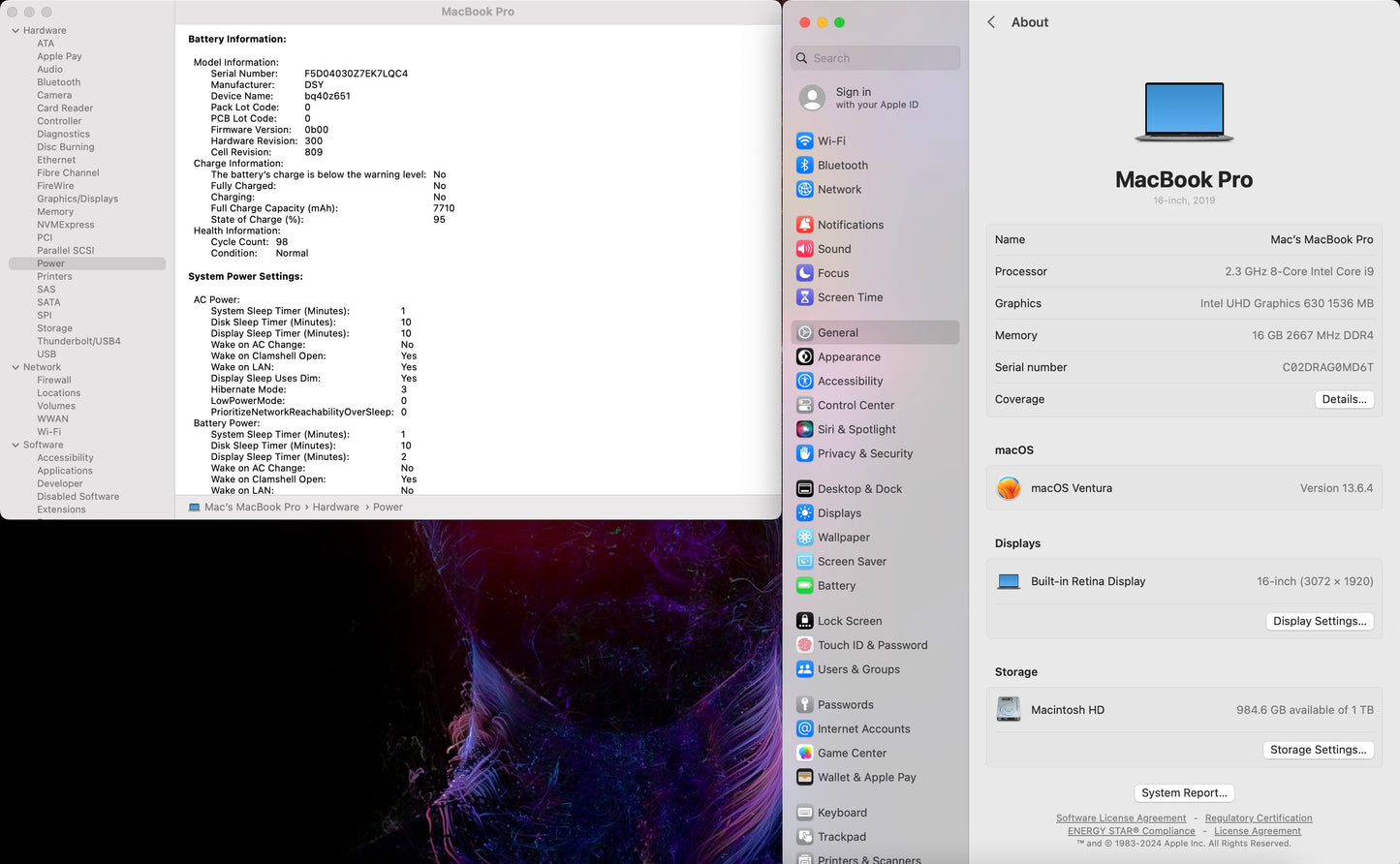Click the Battery icon in sidebar
Screen dimensions: 1400x864
point(804,585)
